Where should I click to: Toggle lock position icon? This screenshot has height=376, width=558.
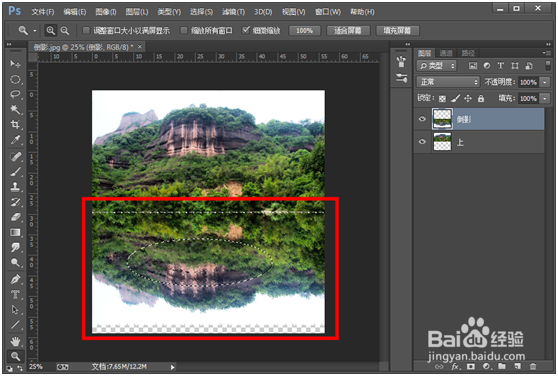pos(468,98)
